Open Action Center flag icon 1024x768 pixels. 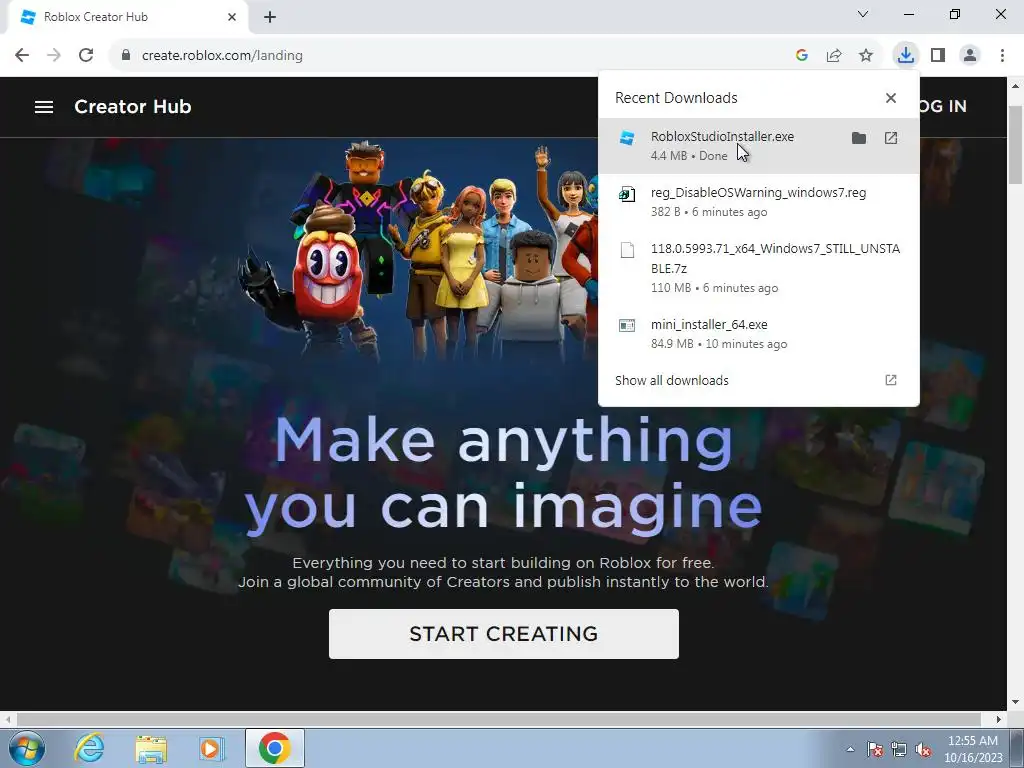[875, 749]
